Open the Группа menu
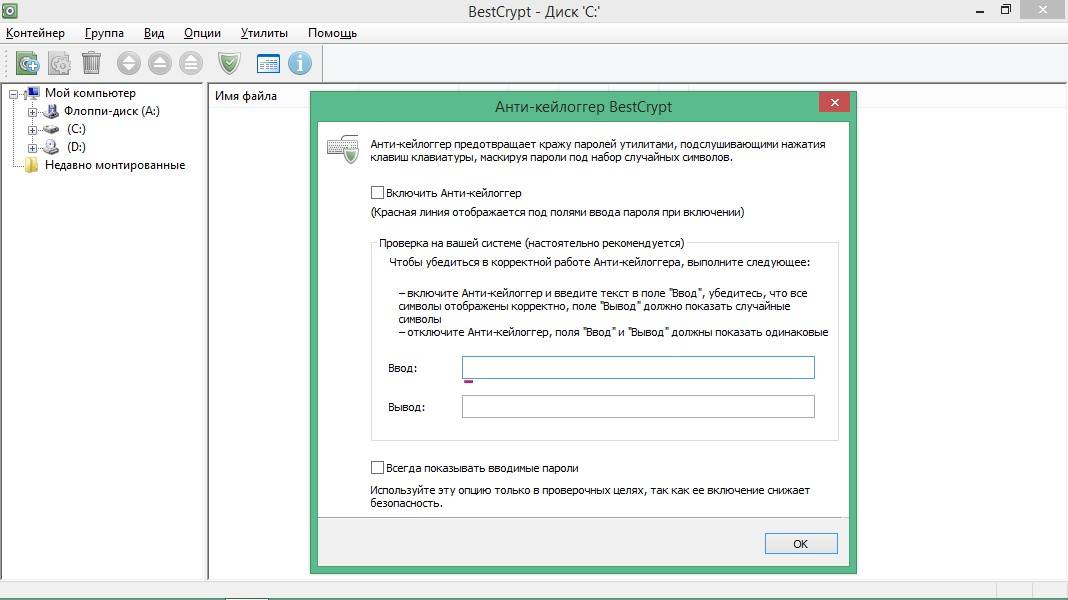The height and width of the screenshot is (600, 1068). [104, 33]
